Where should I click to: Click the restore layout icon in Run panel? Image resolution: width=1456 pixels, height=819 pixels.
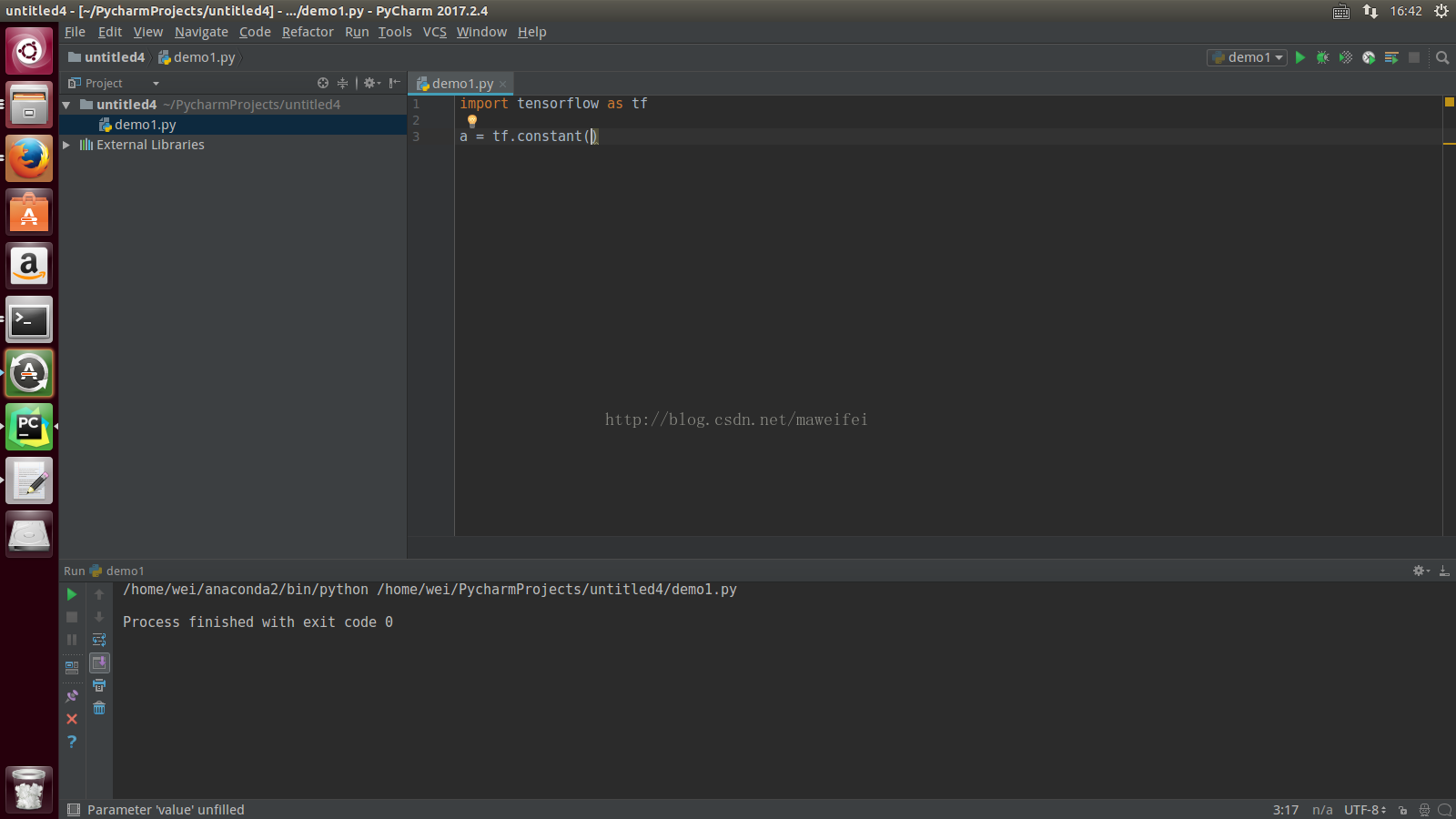pyautogui.click(x=72, y=667)
